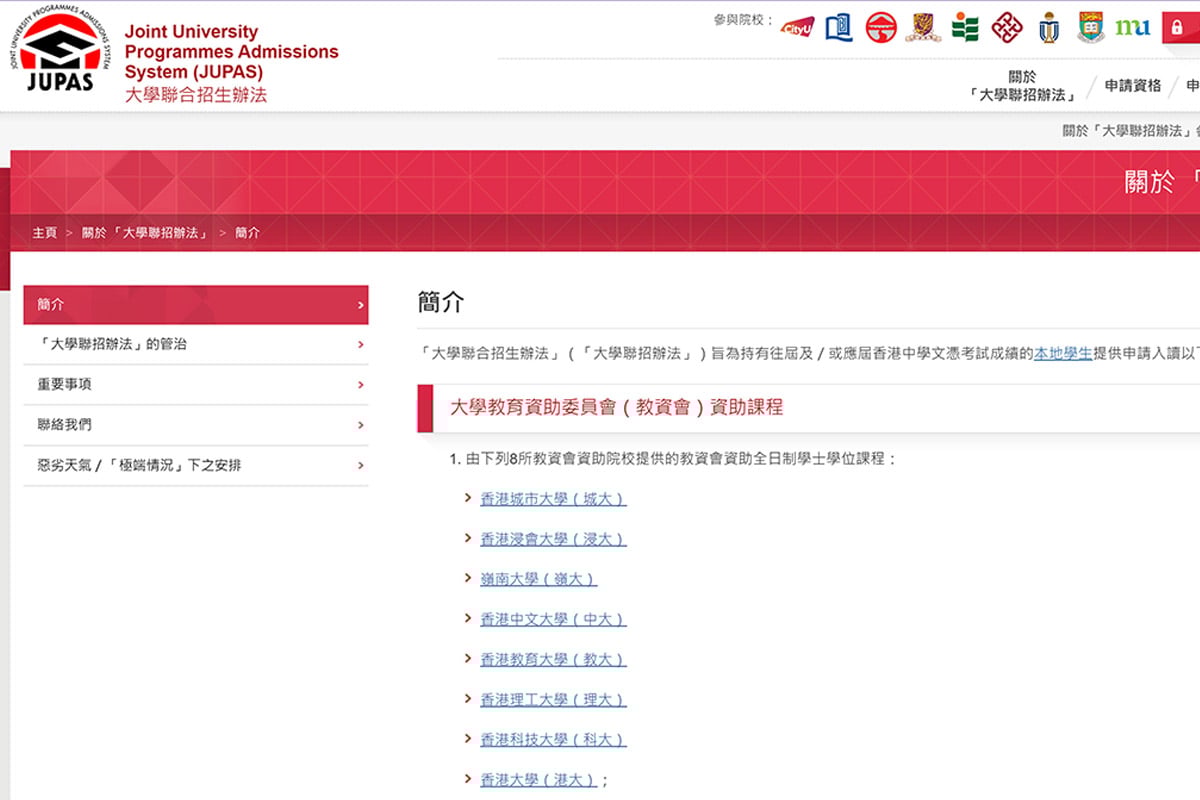Open the CityU logo in participating institutions
Screen dimensions: 1200x800
798,27
